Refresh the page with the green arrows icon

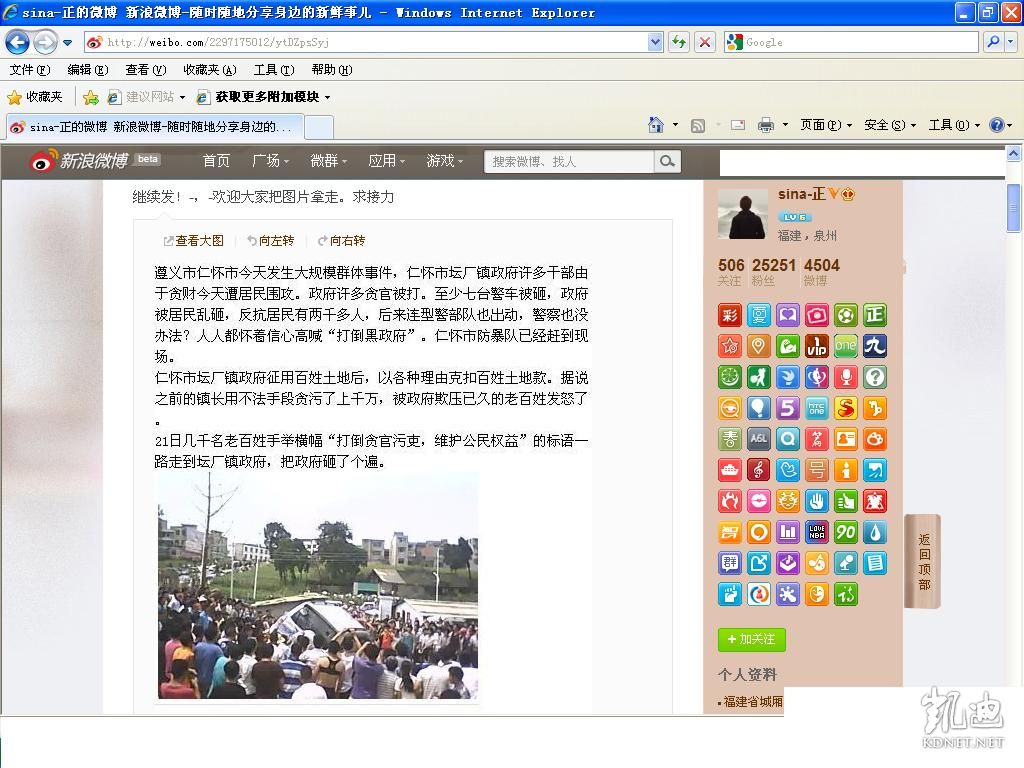click(x=679, y=42)
